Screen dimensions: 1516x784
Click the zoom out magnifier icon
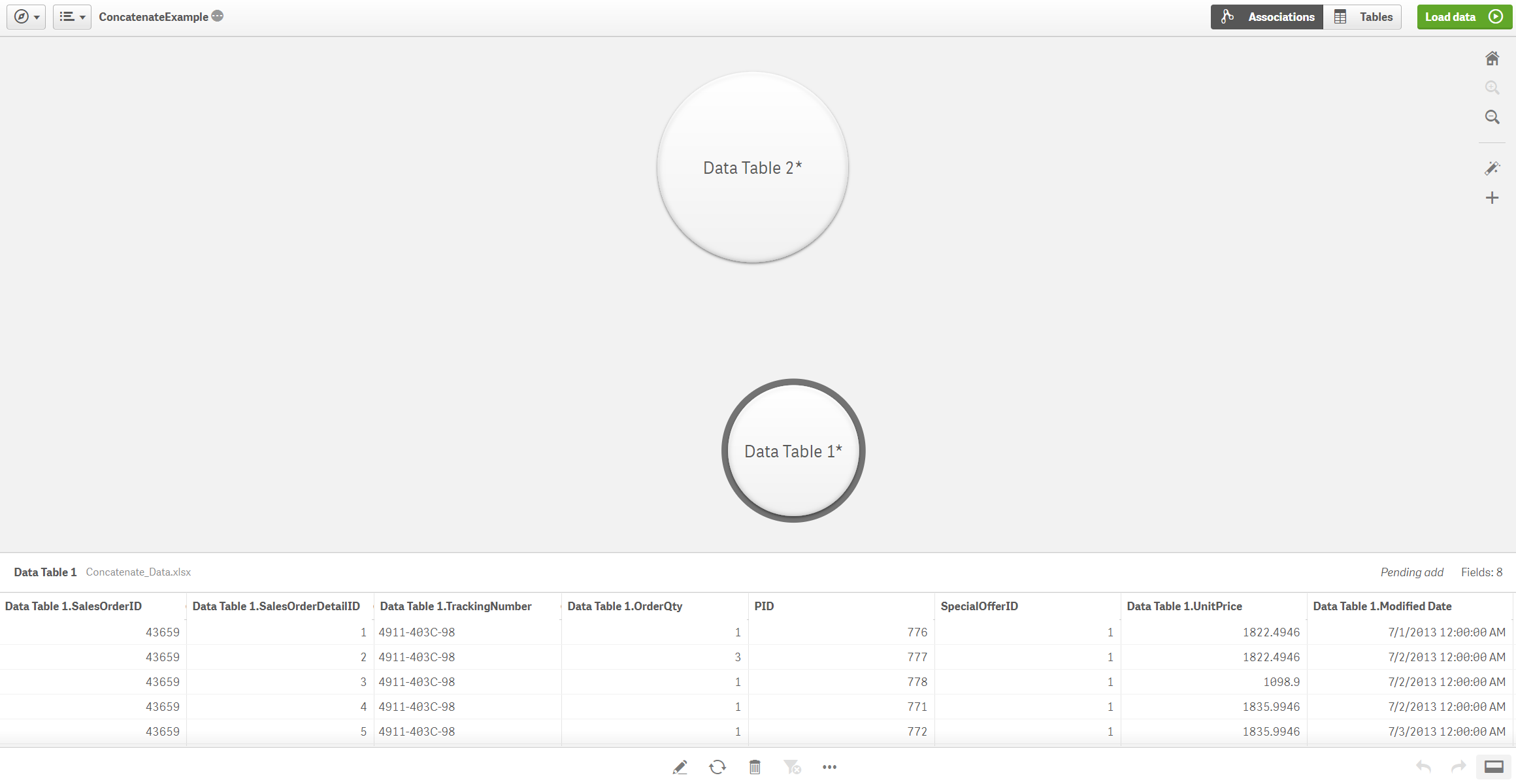coord(1492,118)
